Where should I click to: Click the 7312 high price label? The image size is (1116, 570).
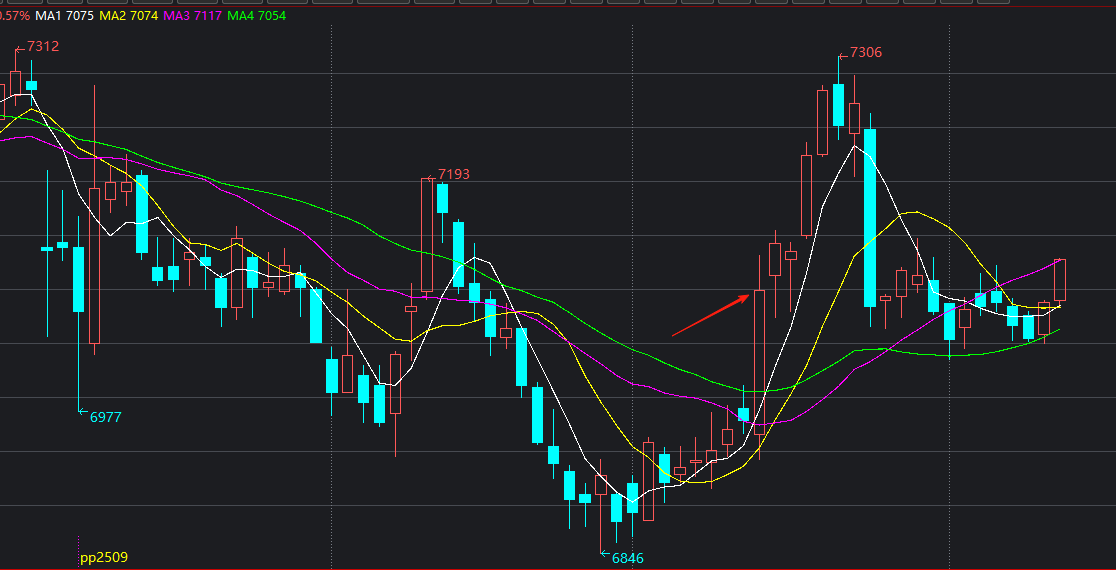click(x=43, y=46)
